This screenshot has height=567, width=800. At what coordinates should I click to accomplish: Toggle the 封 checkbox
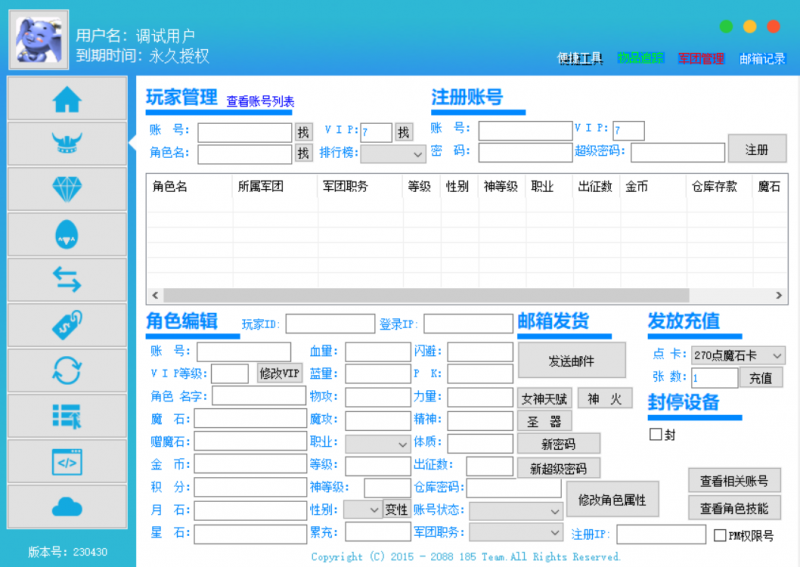(656, 434)
